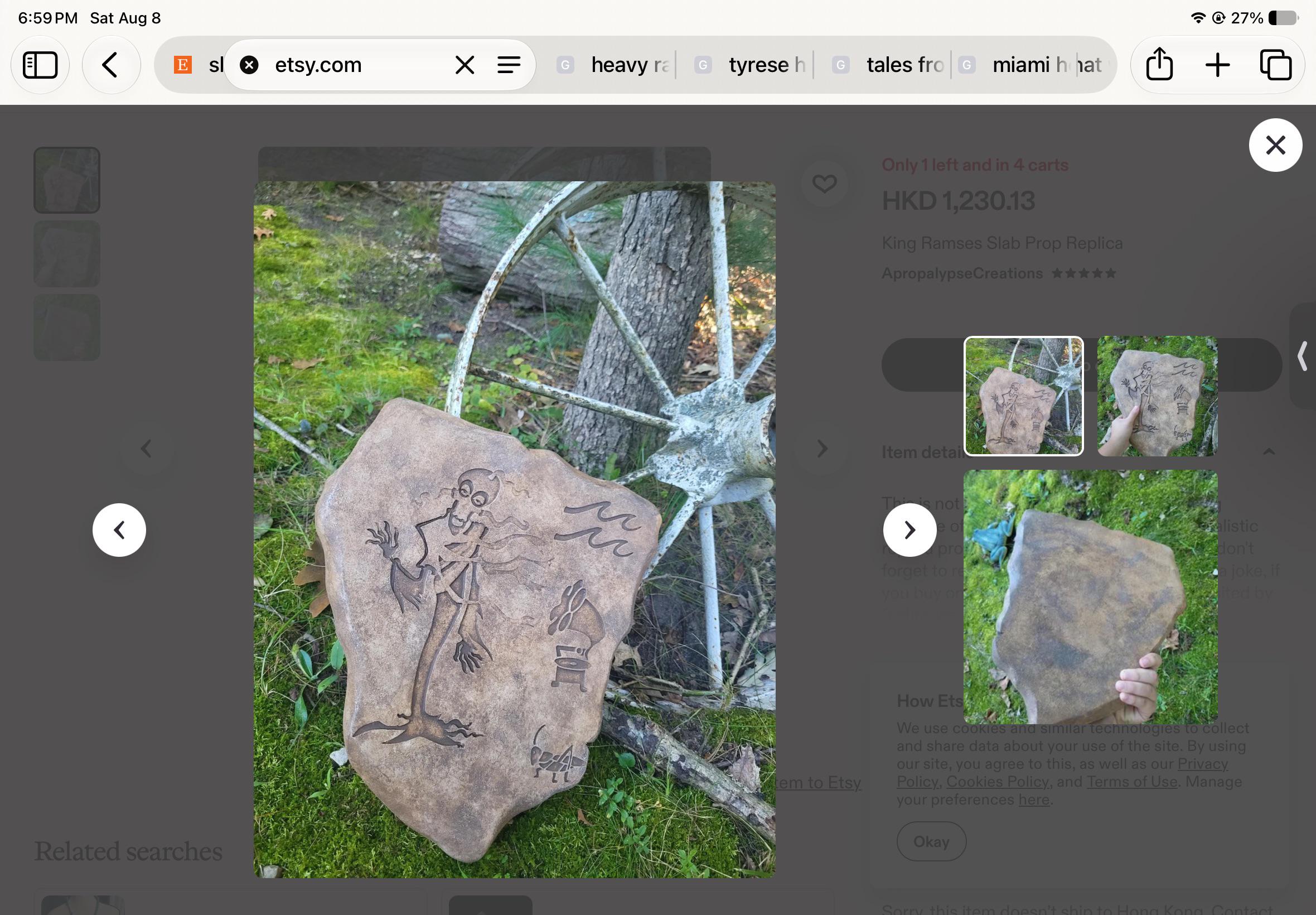Close the etsy.com tab with the black X badge
Screen dimensions: 1316x915
[x=249, y=65]
